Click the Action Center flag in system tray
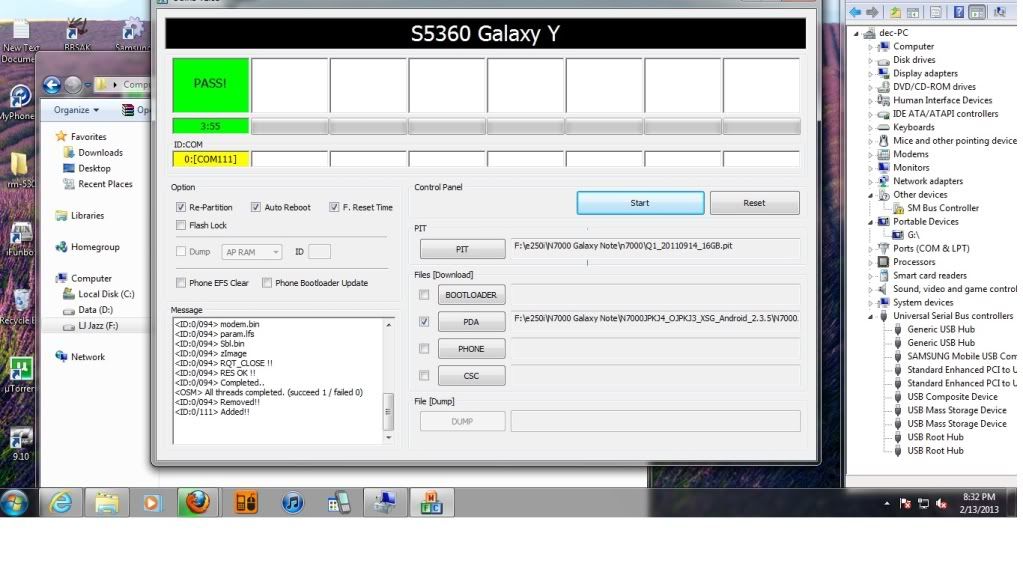Viewport: 1023px width, 575px height. [906, 503]
